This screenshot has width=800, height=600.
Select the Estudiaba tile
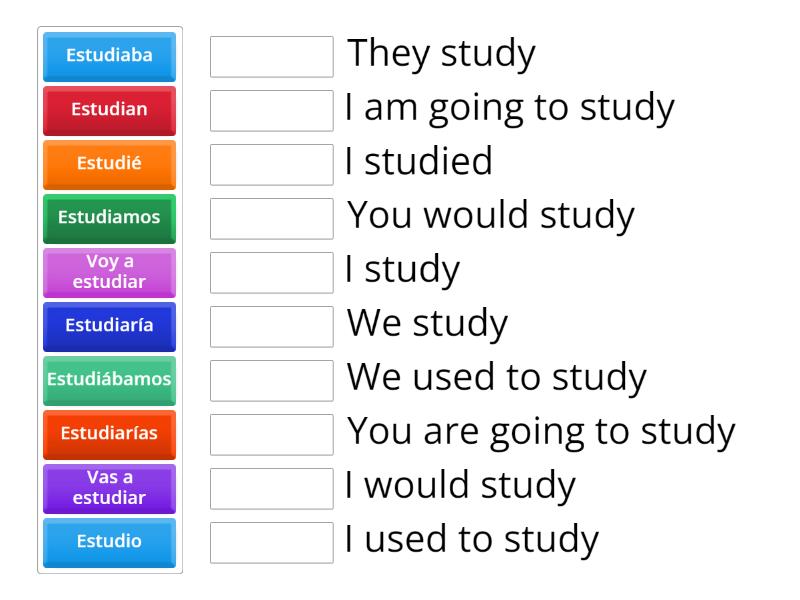tap(109, 57)
